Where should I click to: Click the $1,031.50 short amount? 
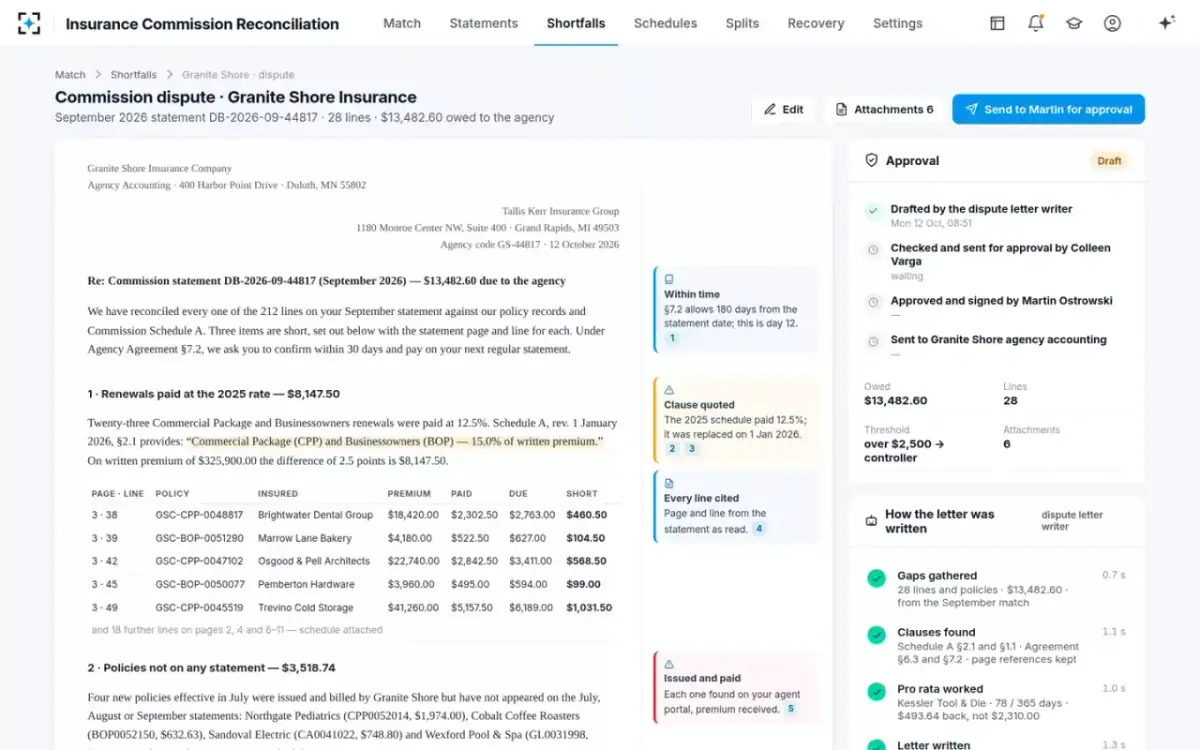(589, 607)
